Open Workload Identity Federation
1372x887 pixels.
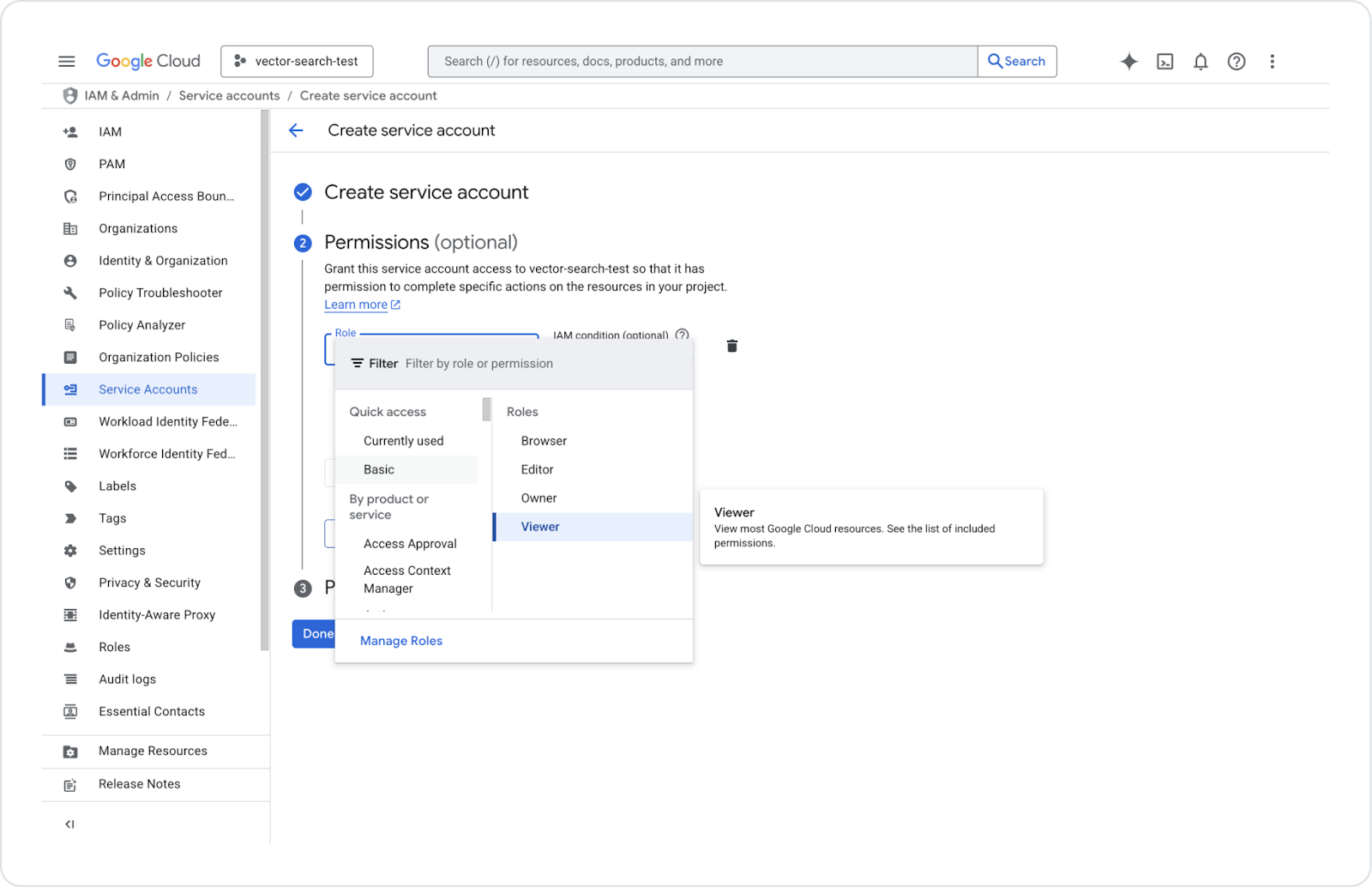167,421
